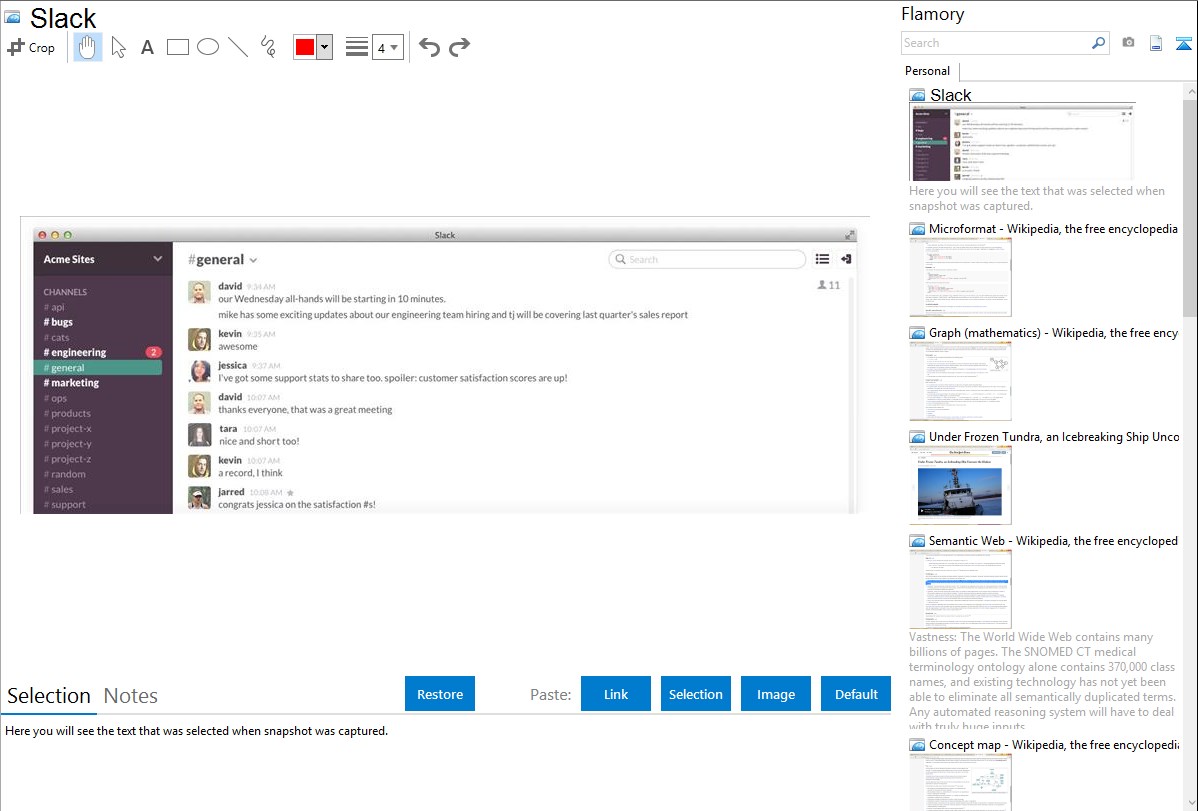Redo the last annotation
The width and height of the screenshot is (1198, 811).
459,47
